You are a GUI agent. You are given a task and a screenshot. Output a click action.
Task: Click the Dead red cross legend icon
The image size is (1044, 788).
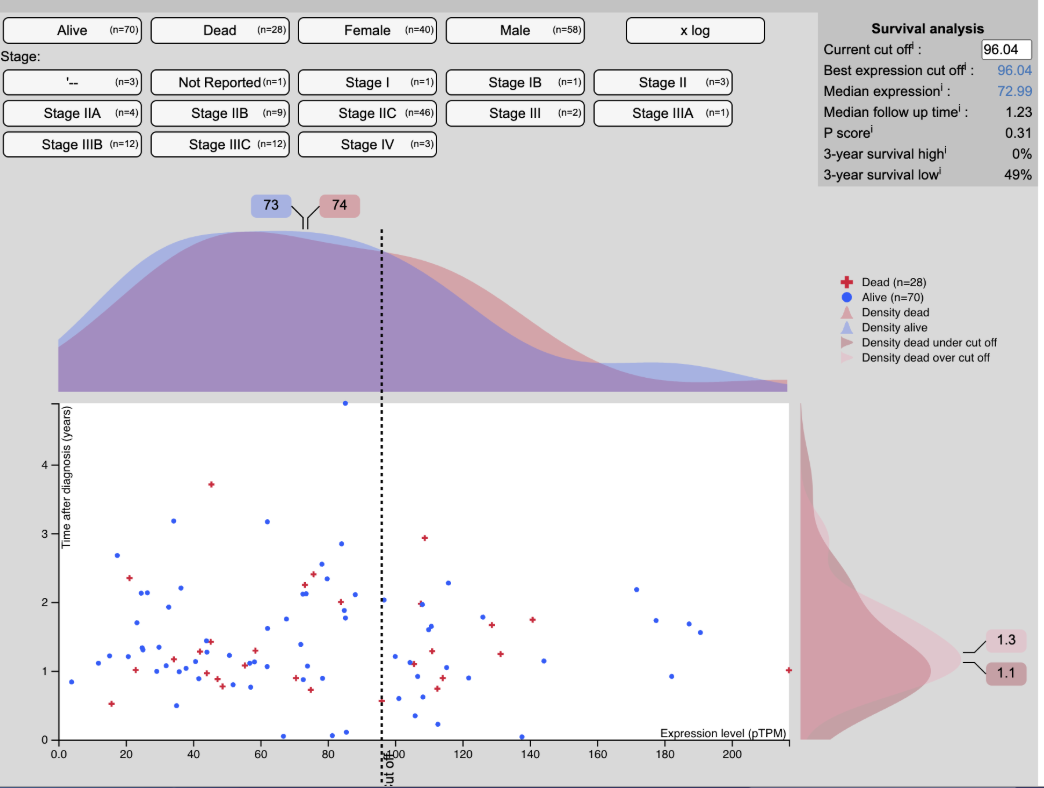point(847,282)
